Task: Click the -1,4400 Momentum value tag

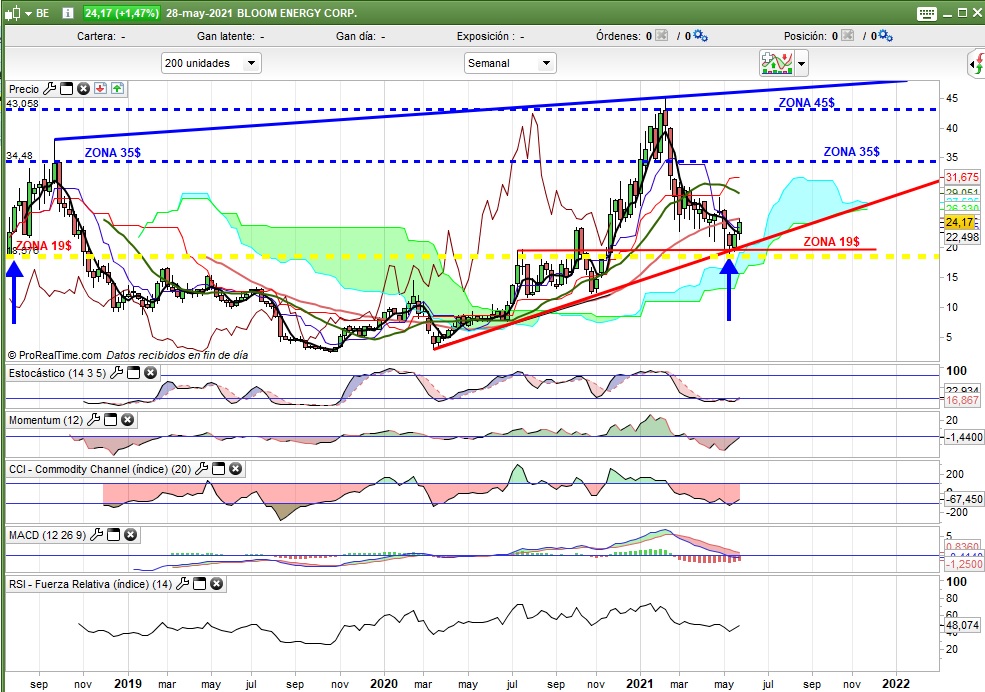Action: coord(963,437)
